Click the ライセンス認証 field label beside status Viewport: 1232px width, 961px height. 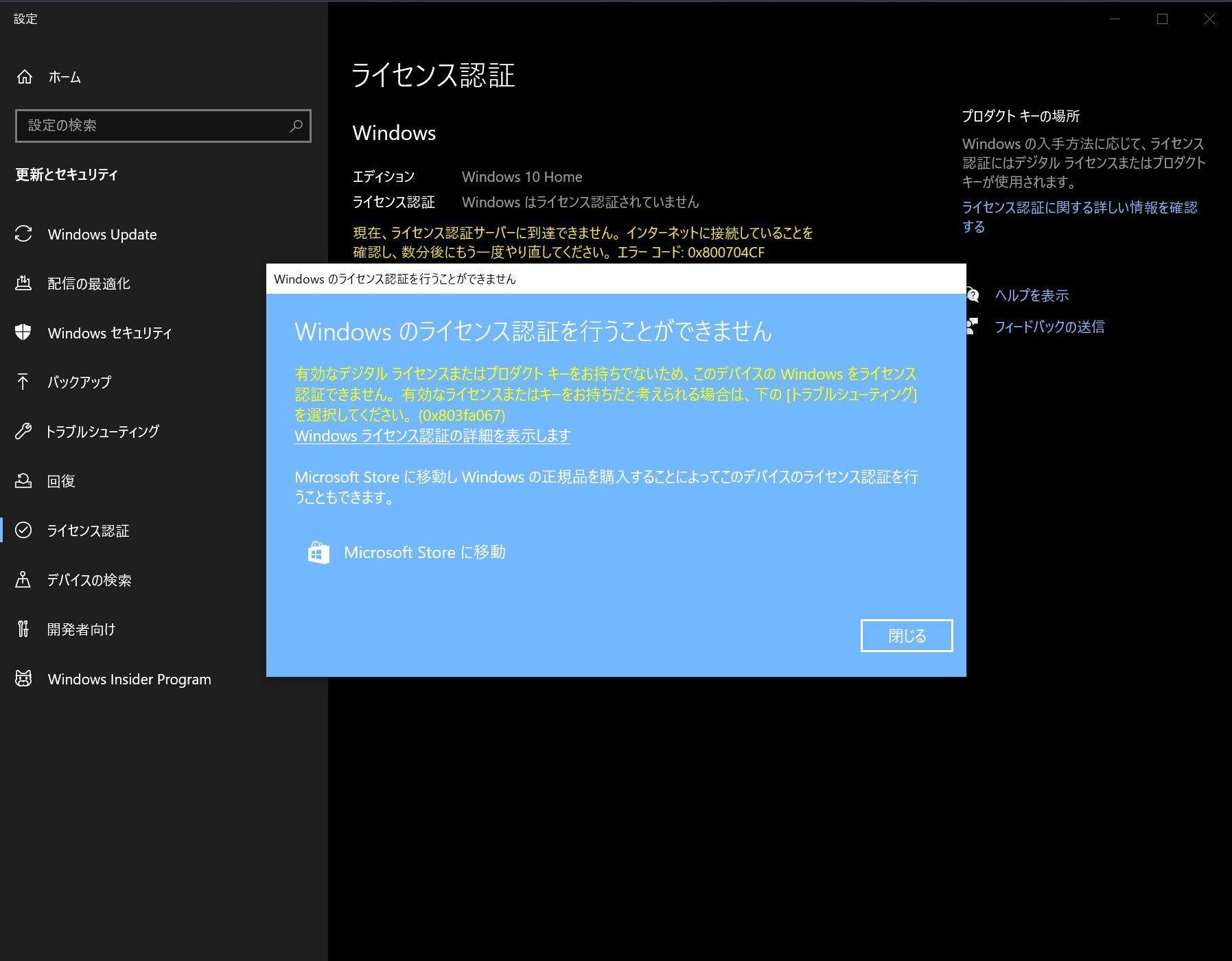pos(394,202)
